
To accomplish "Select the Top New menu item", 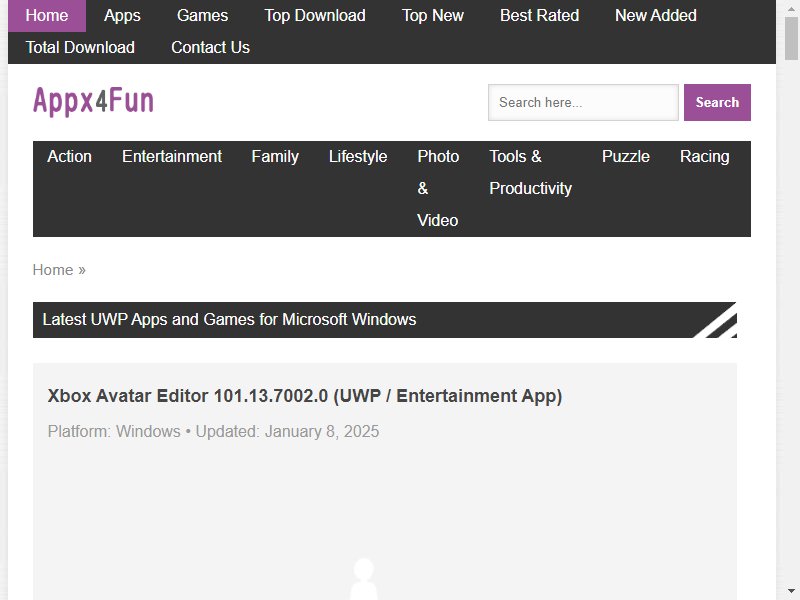I will (433, 16).
